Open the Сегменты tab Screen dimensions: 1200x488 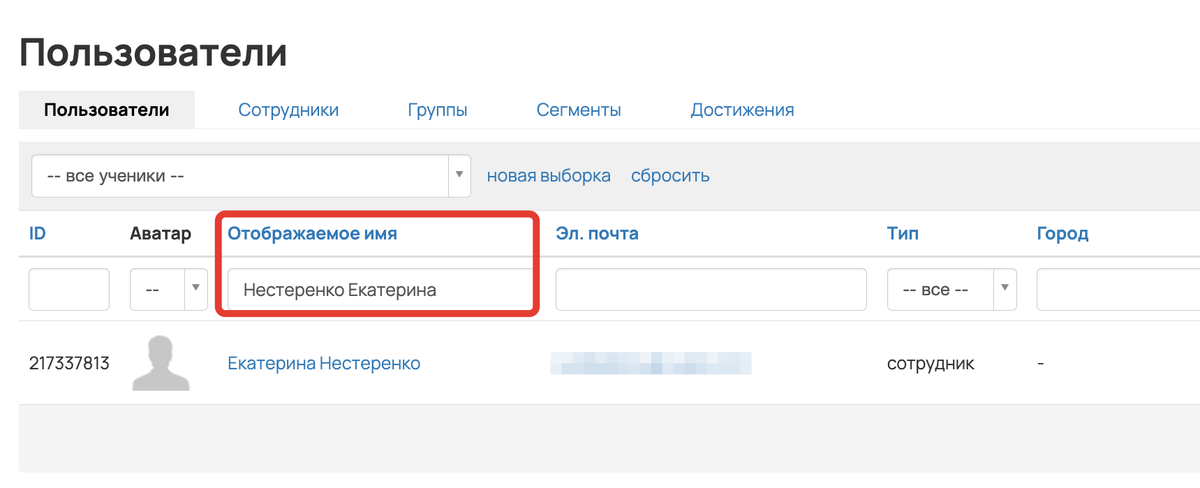click(578, 110)
